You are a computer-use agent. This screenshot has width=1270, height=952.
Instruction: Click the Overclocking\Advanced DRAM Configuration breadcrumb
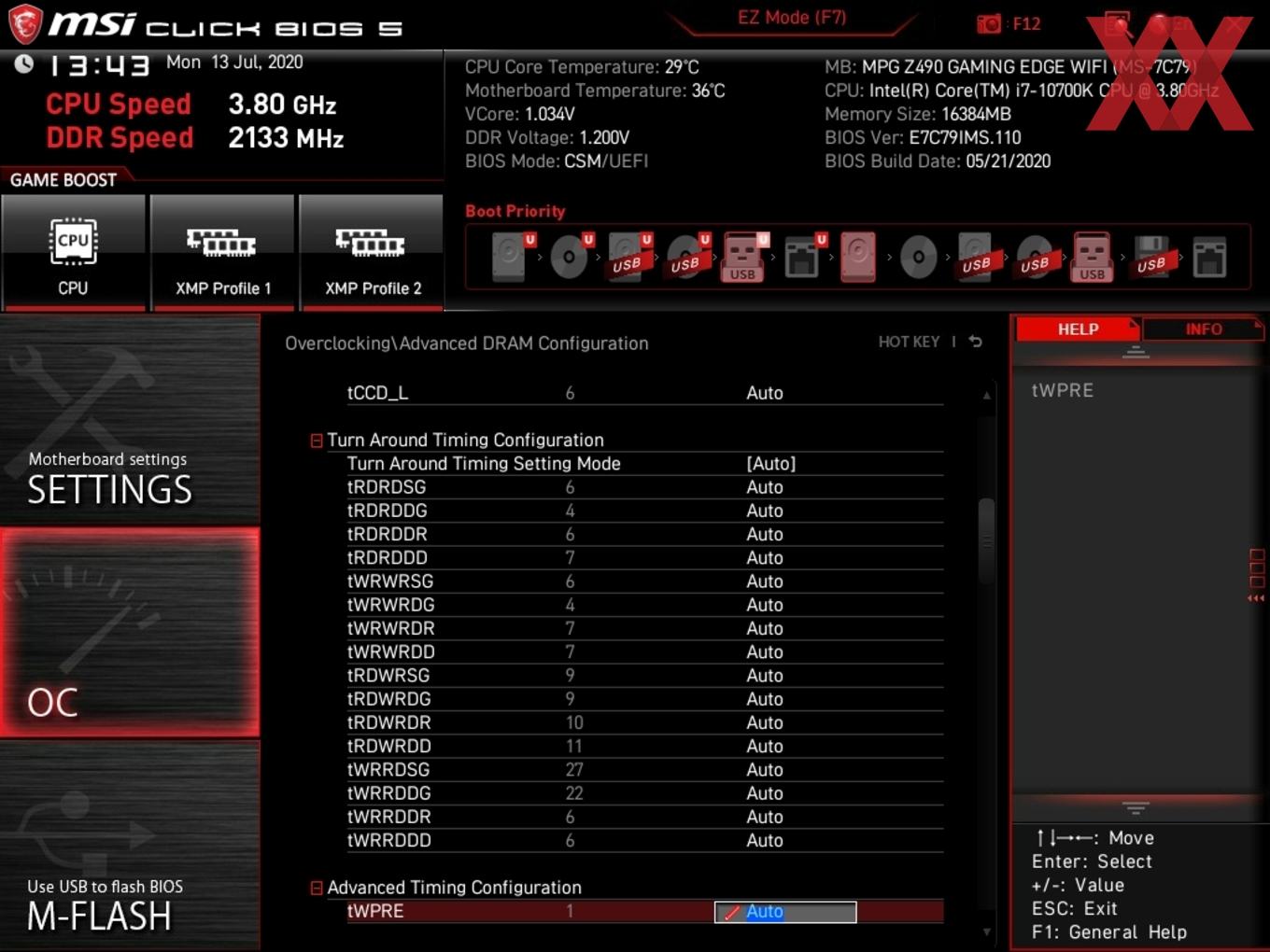tap(467, 343)
